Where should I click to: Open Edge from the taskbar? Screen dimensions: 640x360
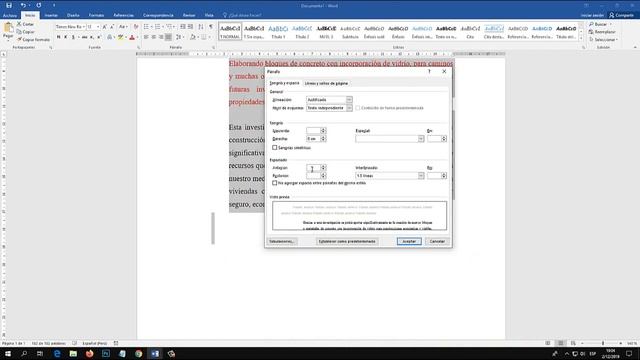coord(57,353)
